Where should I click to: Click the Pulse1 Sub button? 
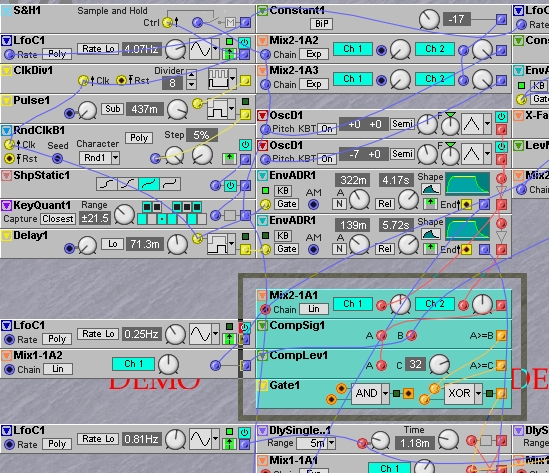[112, 109]
